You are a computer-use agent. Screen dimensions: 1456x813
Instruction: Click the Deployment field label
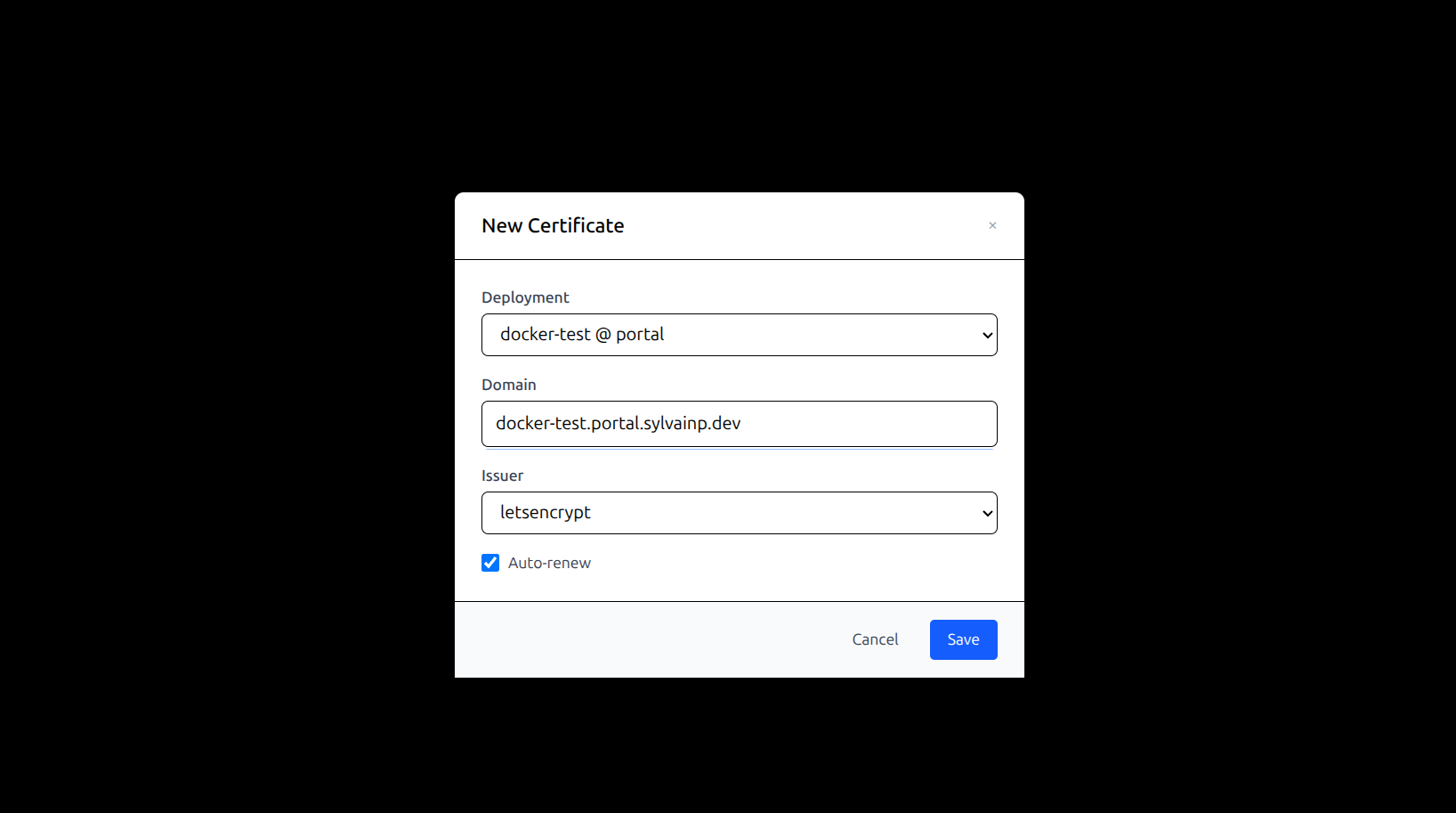[x=525, y=297]
